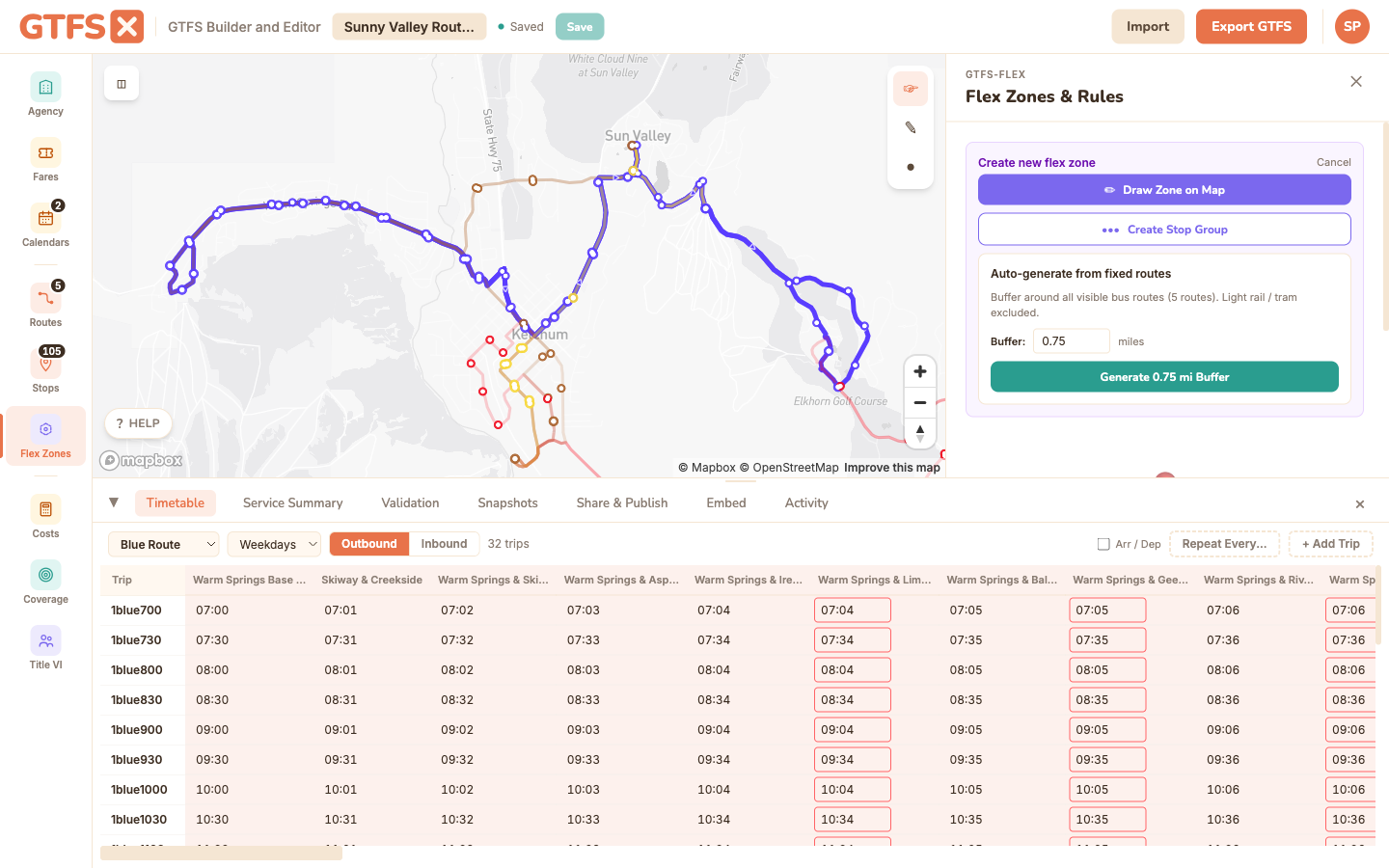This screenshot has width=1389, height=868.
Task: Click the Save button
Action: coord(580,27)
